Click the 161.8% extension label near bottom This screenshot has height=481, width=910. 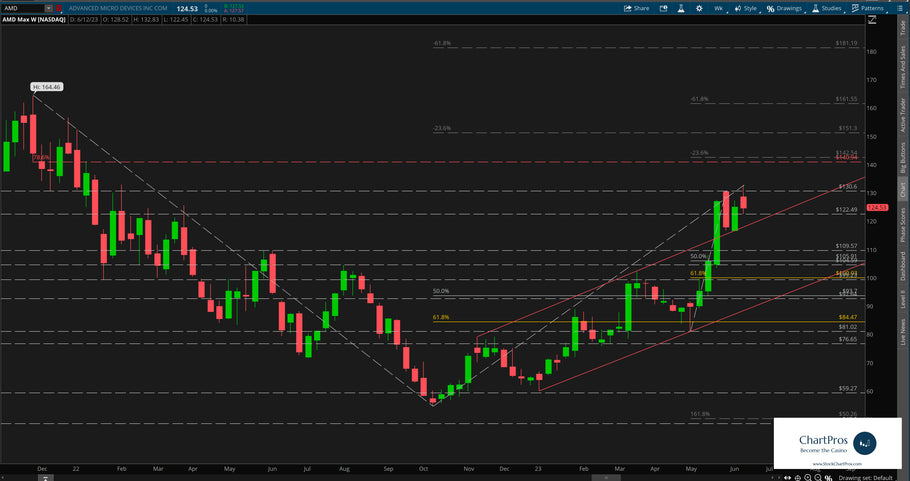(699, 414)
